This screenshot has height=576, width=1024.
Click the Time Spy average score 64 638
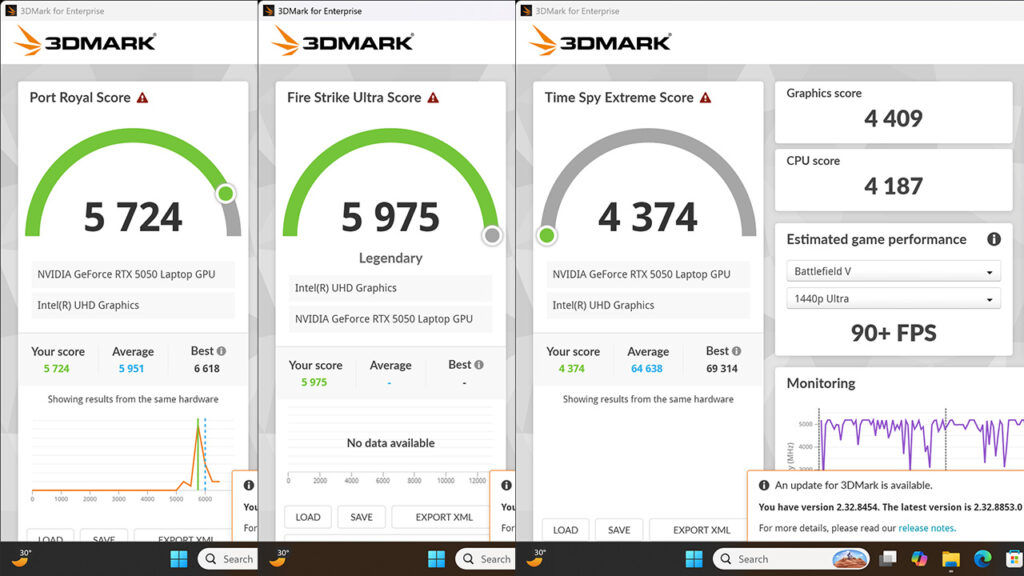[647, 369]
